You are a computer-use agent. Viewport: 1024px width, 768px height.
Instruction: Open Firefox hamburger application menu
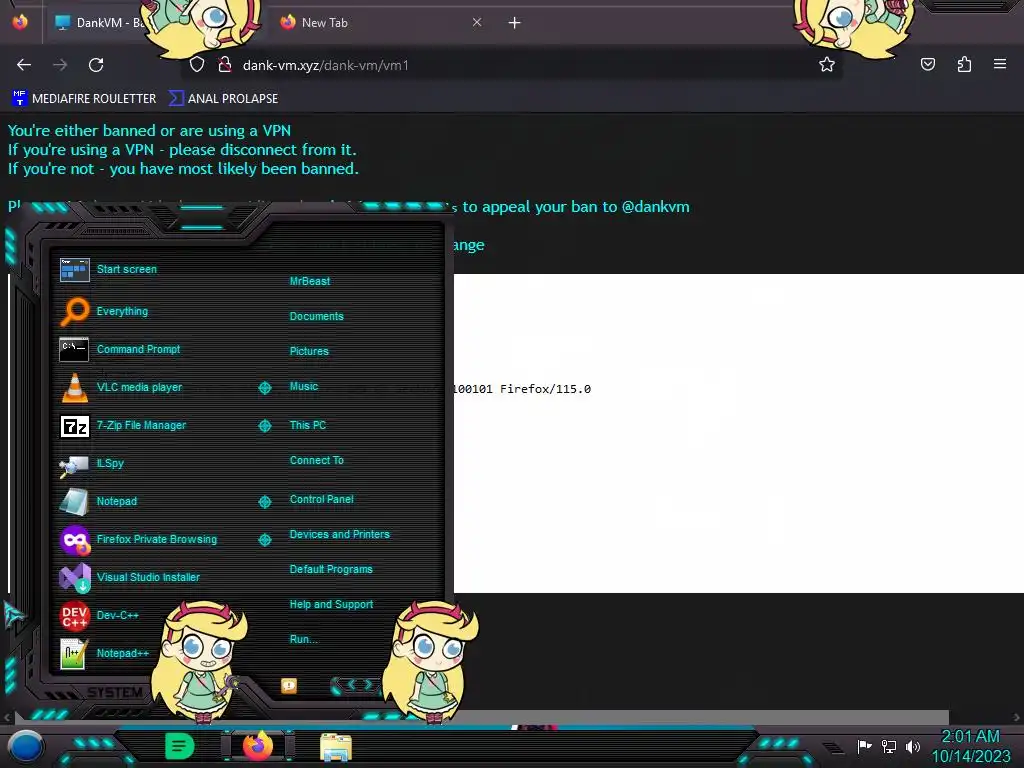click(1000, 65)
